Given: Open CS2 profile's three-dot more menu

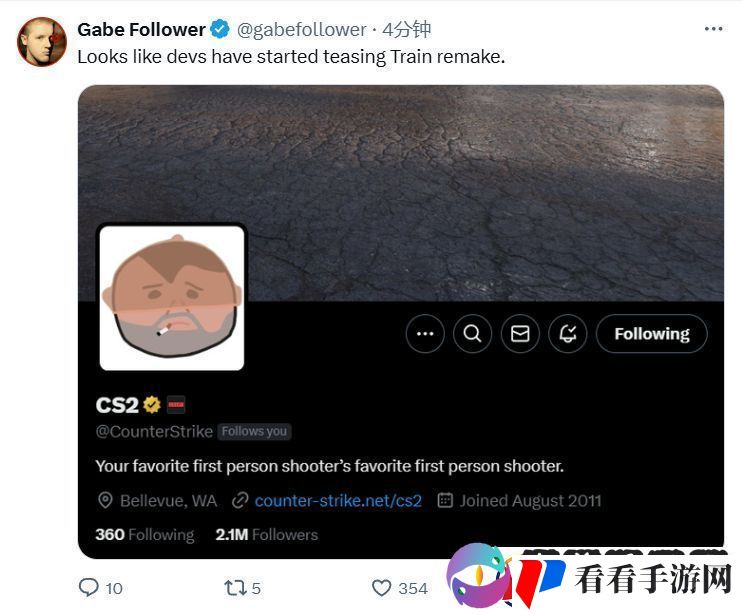Looking at the screenshot, I should [425, 334].
